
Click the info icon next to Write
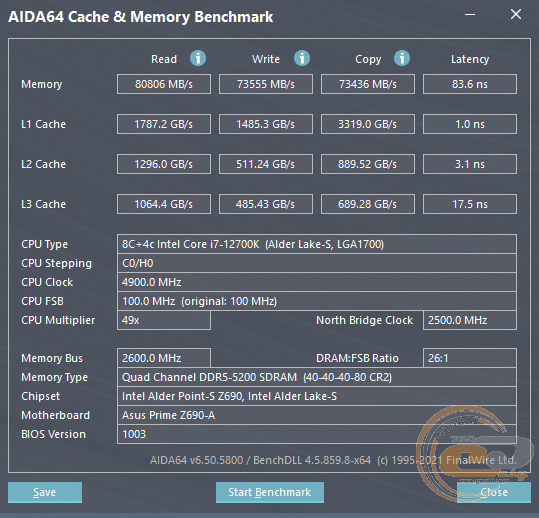tap(302, 58)
